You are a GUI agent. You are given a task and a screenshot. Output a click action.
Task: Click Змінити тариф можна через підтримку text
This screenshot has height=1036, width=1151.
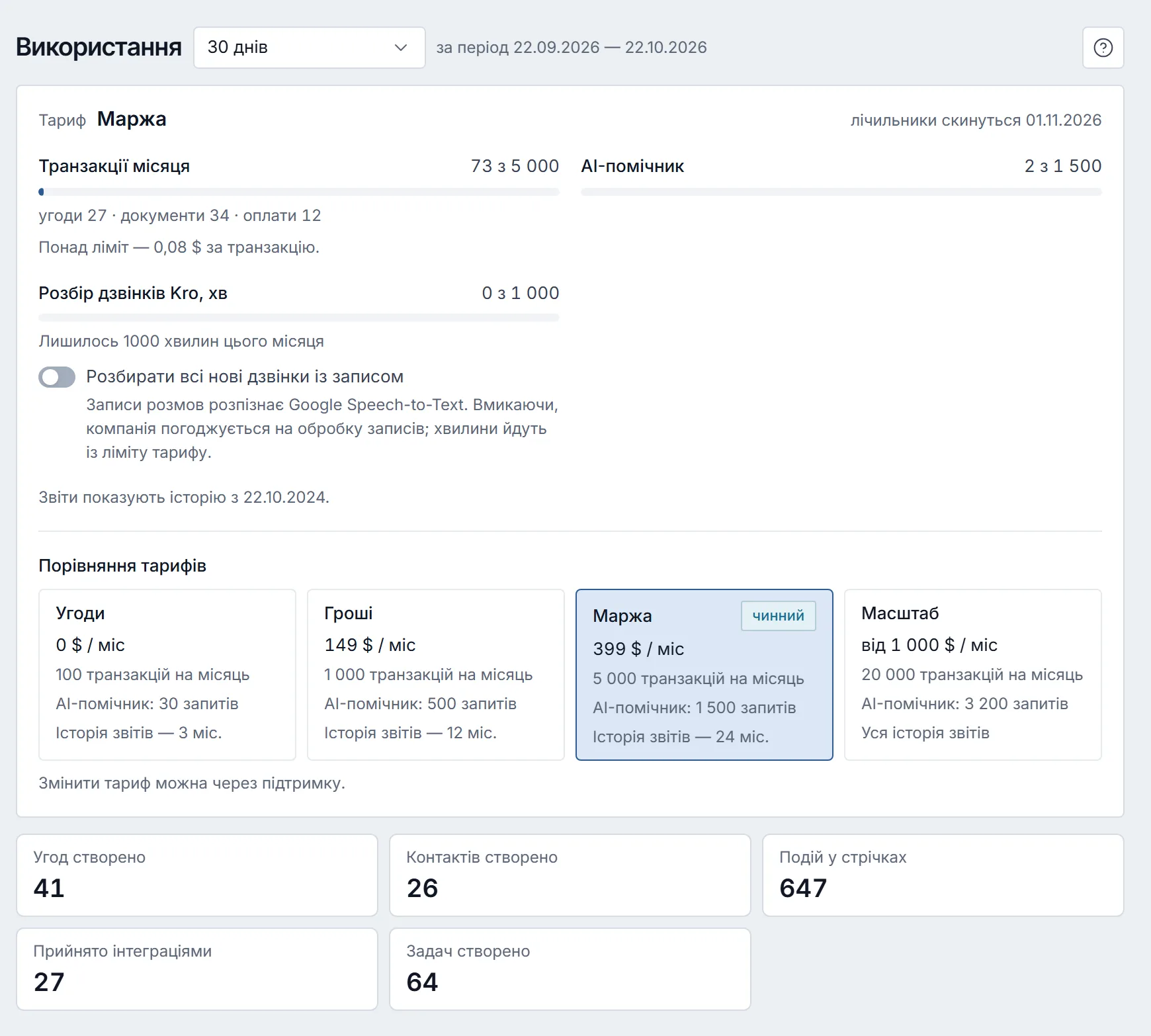[192, 783]
